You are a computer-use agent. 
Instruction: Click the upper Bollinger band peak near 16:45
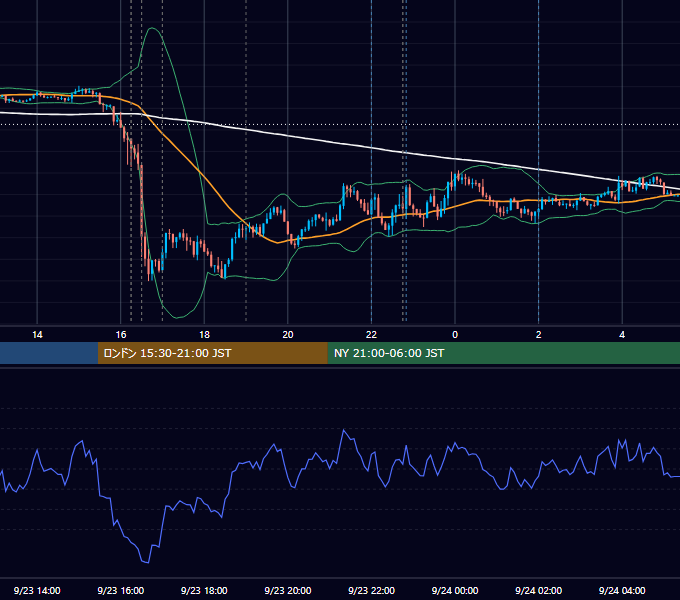point(152,28)
